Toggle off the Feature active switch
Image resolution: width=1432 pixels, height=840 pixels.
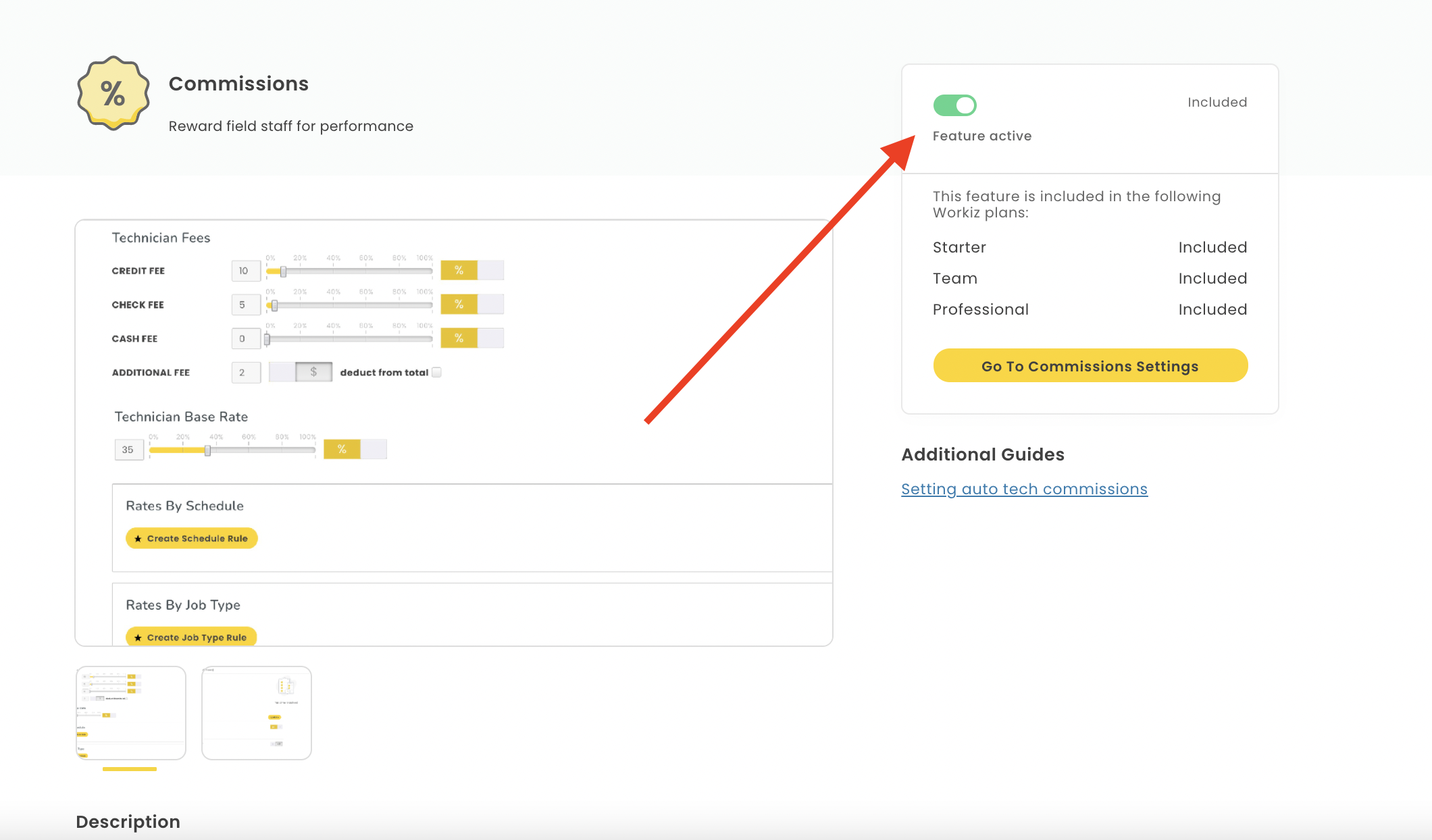[954, 105]
